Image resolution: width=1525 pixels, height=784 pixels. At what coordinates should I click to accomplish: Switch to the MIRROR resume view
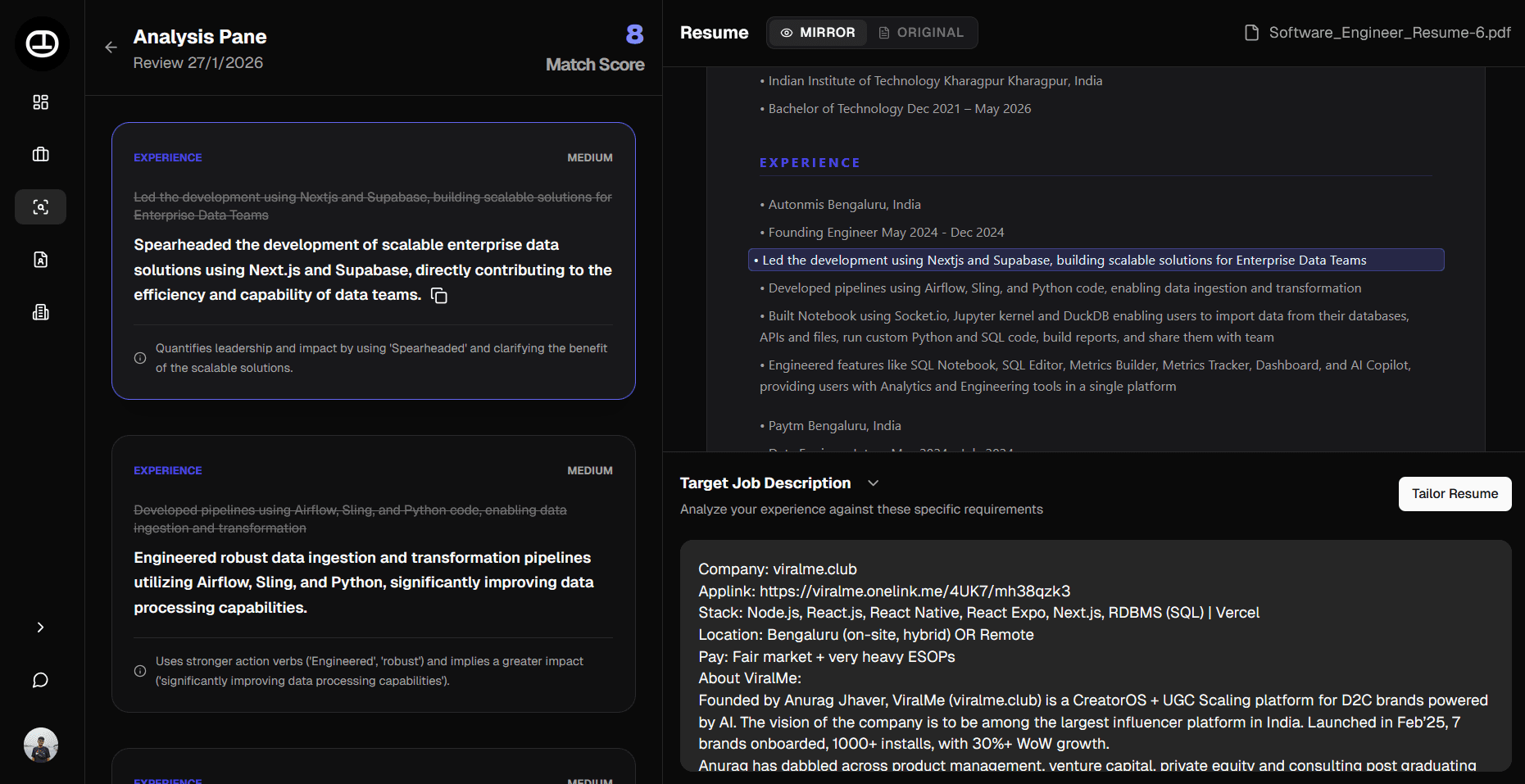pyautogui.click(x=818, y=33)
